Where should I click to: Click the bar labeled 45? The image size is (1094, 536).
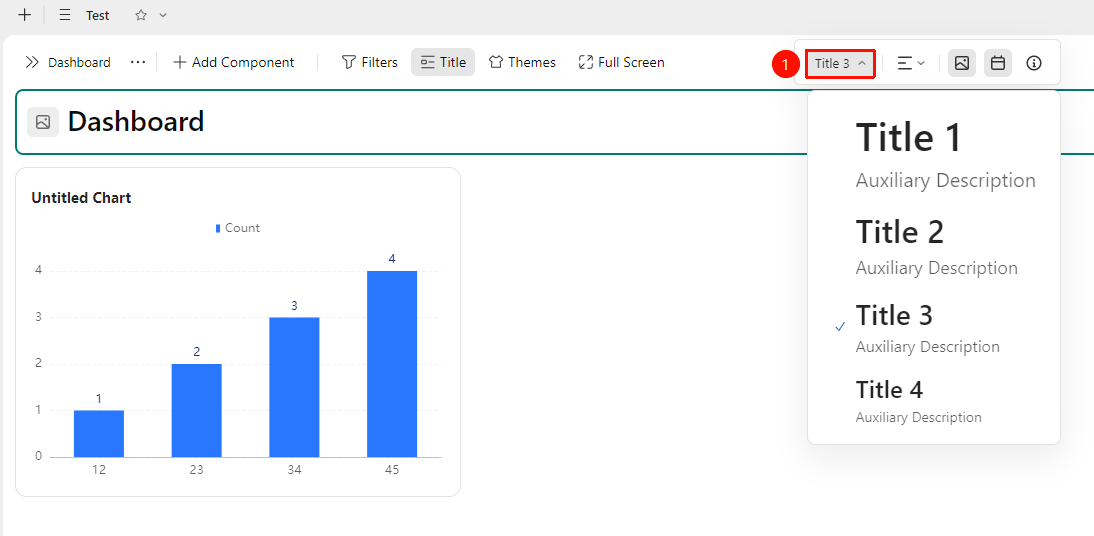392,364
